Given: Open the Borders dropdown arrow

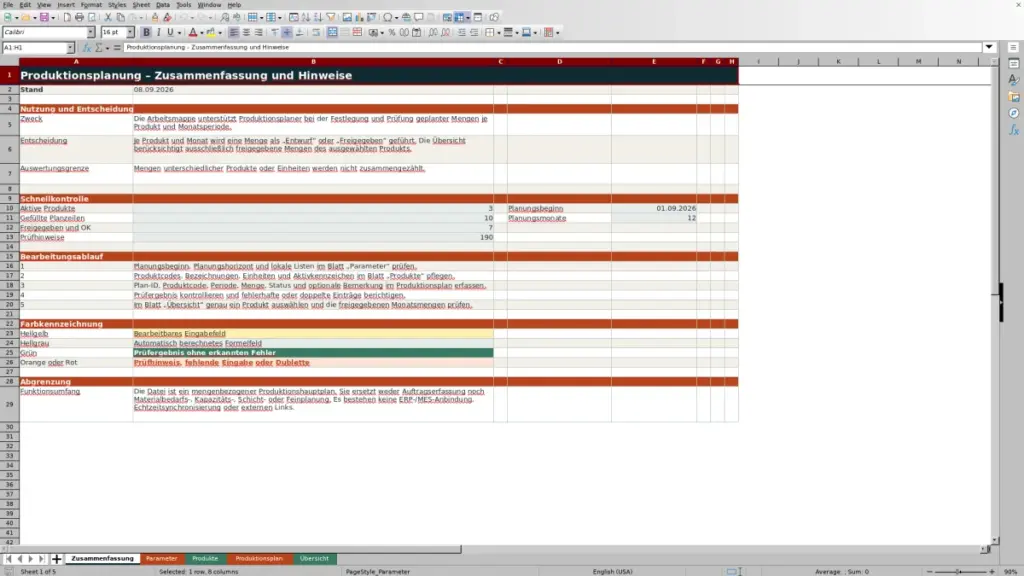Looking at the screenshot, I should click(x=498, y=33).
